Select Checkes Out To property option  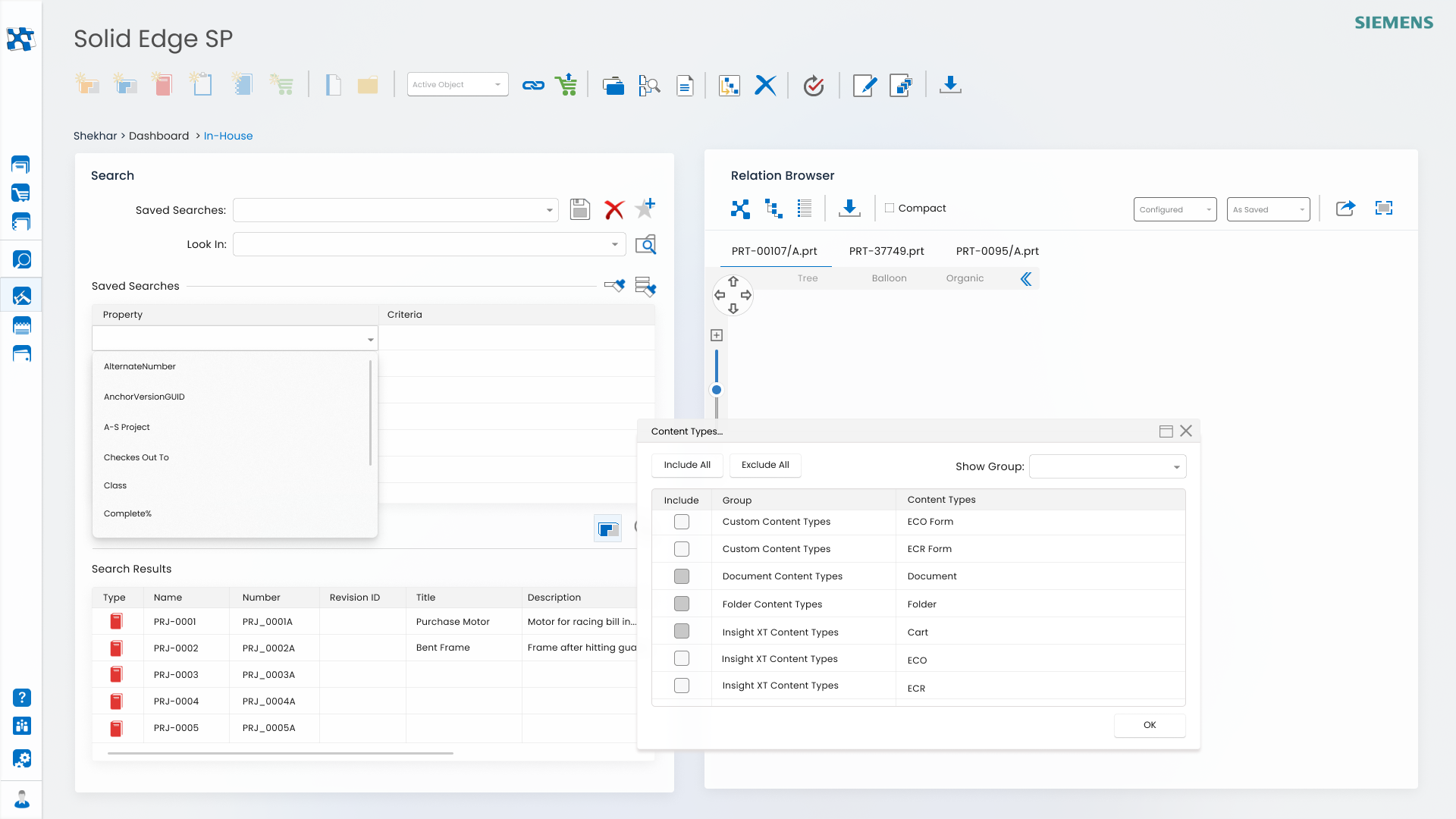tap(136, 457)
